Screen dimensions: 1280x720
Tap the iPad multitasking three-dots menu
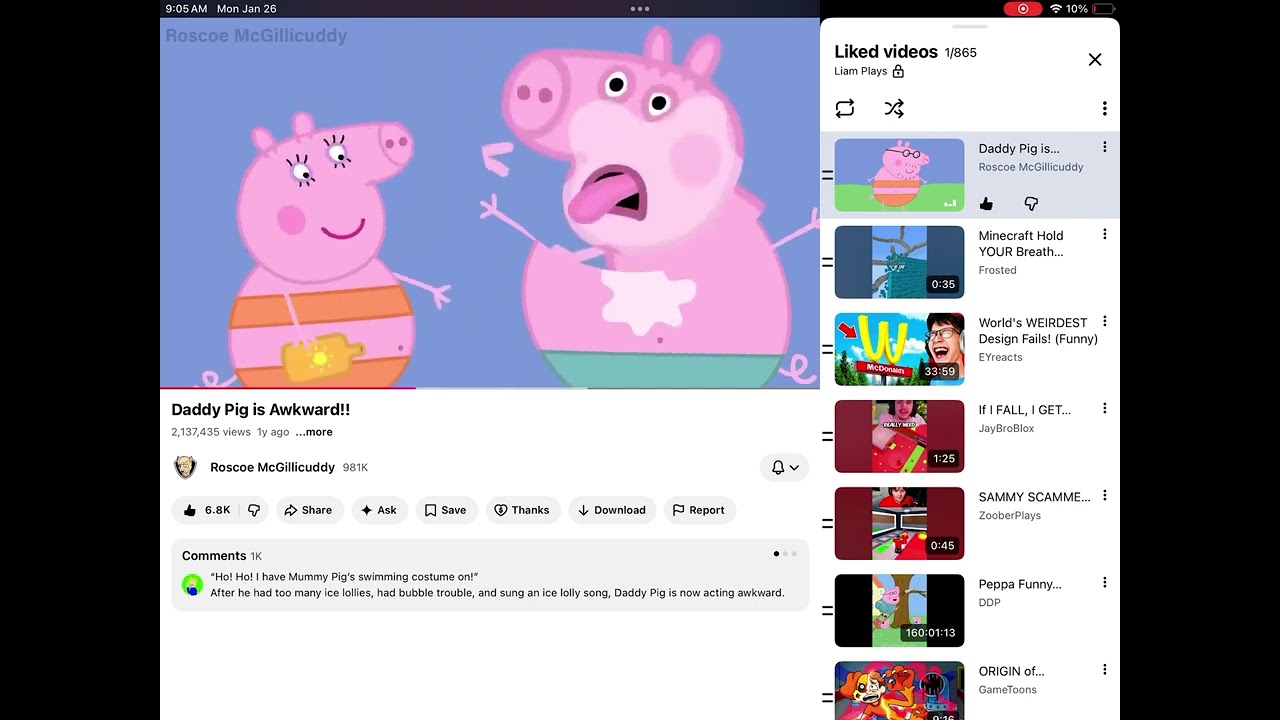click(640, 9)
